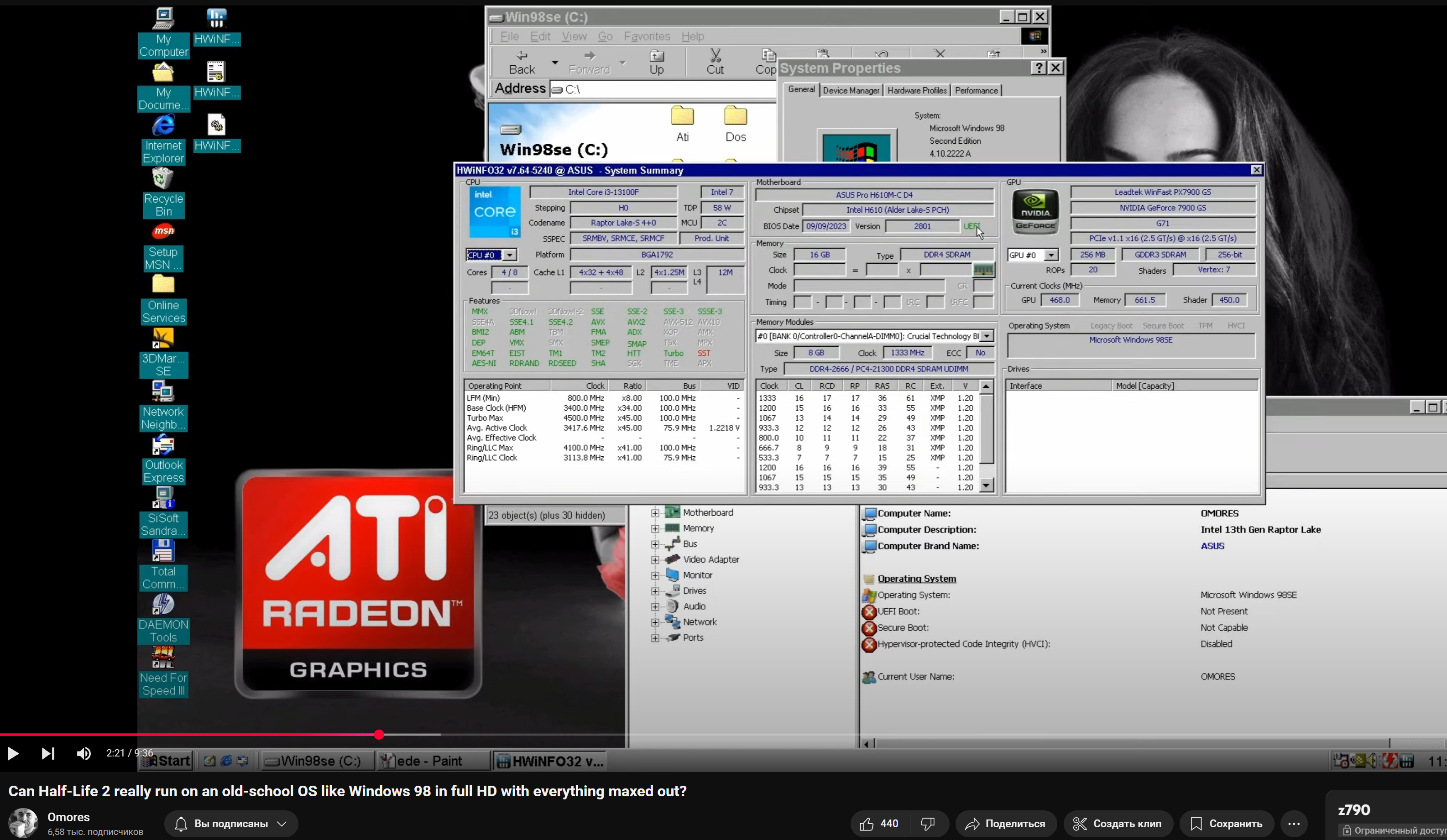Open the Ati folder in Win98se window
This screenshot has width=1447, height=840.
click(x=682, y=125)
